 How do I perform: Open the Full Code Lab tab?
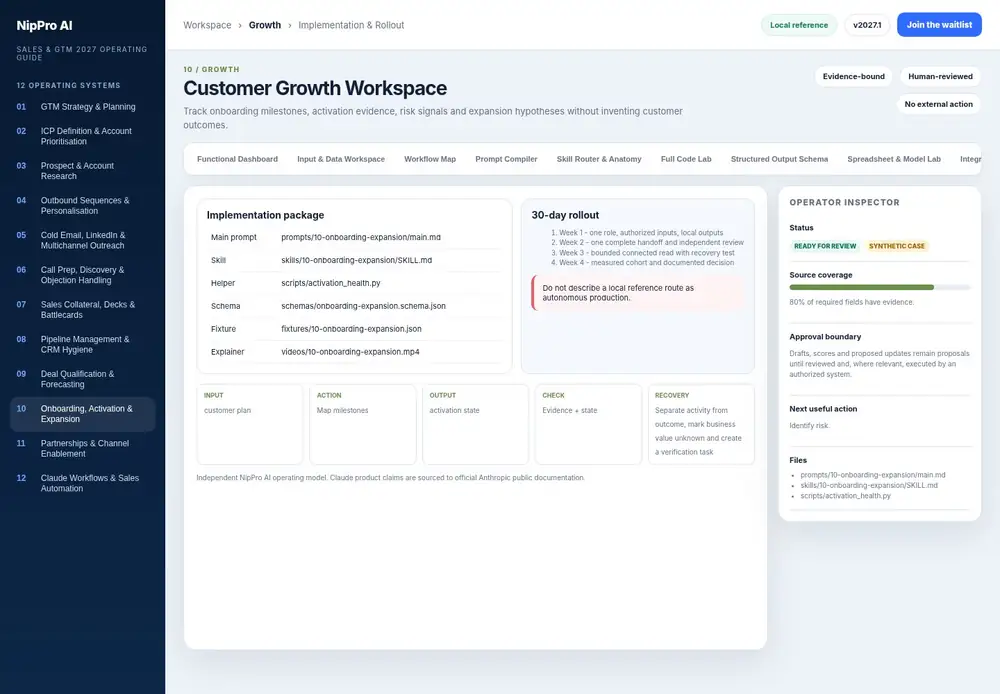[686, 159]
